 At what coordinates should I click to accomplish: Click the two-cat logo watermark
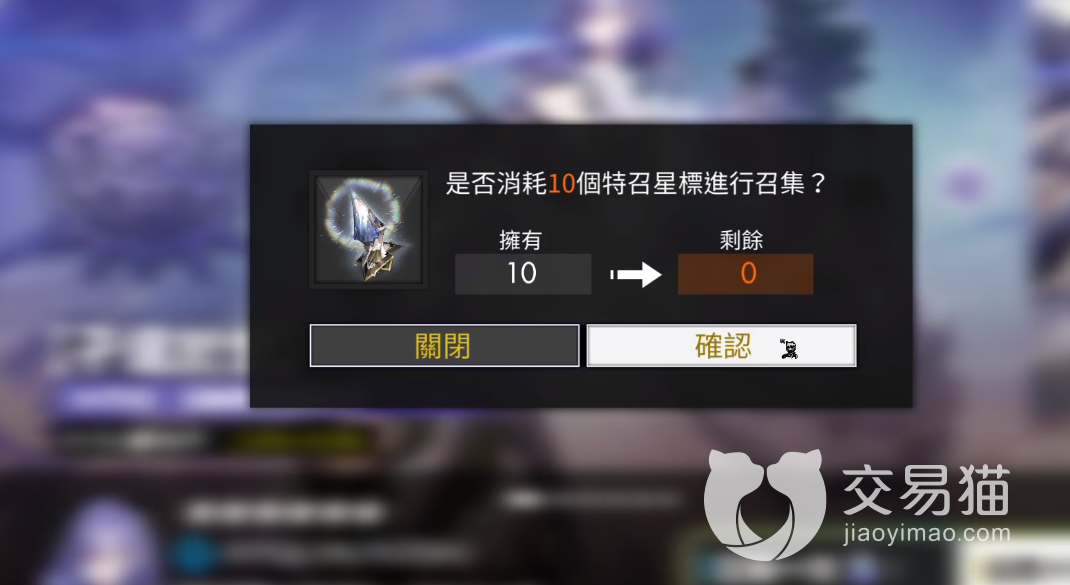765,503
